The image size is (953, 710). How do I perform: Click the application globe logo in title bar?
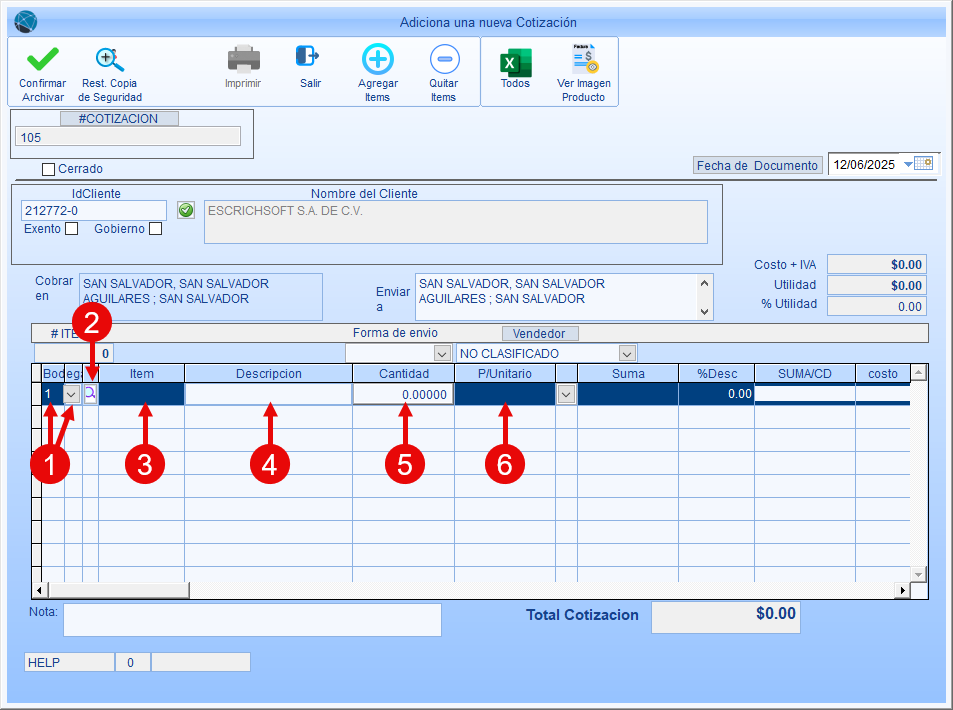(26, 22)
